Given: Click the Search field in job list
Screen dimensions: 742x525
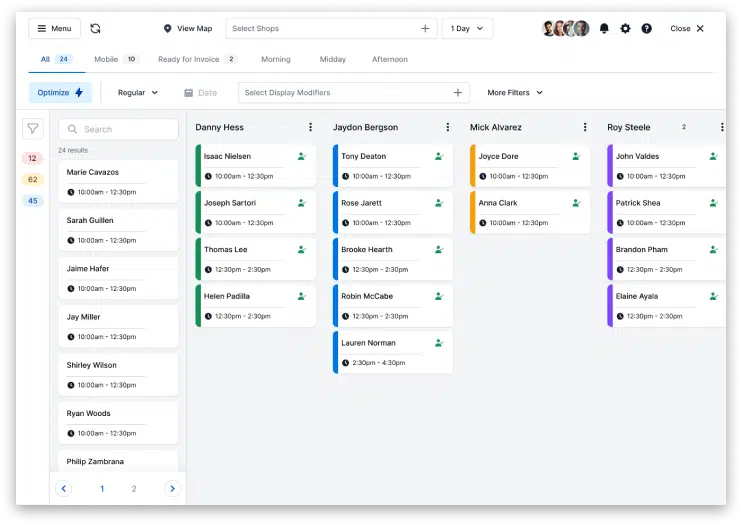Looking at the screenshot, I should pos(118,129).
